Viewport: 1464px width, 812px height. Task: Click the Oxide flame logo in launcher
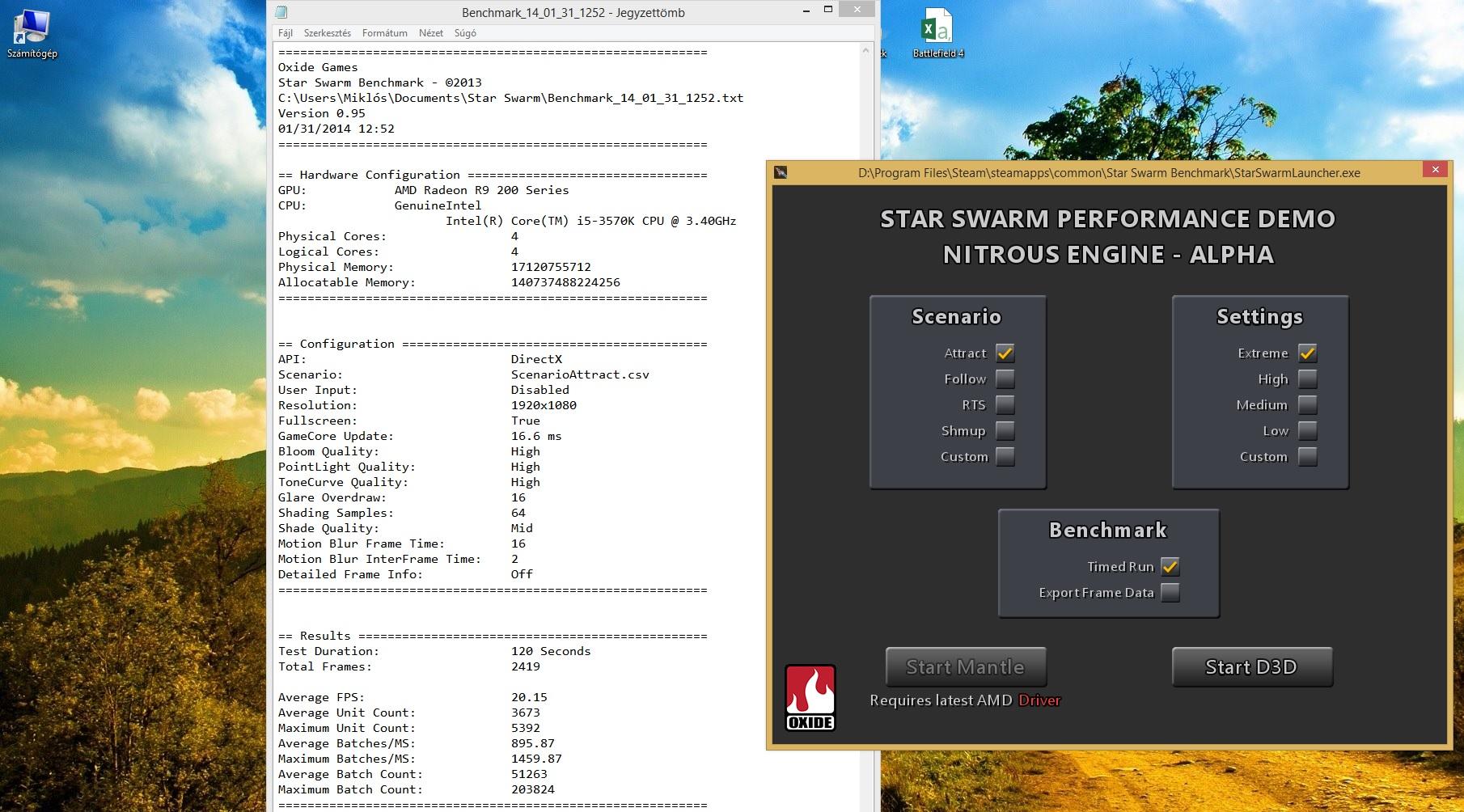coord(810,698)
